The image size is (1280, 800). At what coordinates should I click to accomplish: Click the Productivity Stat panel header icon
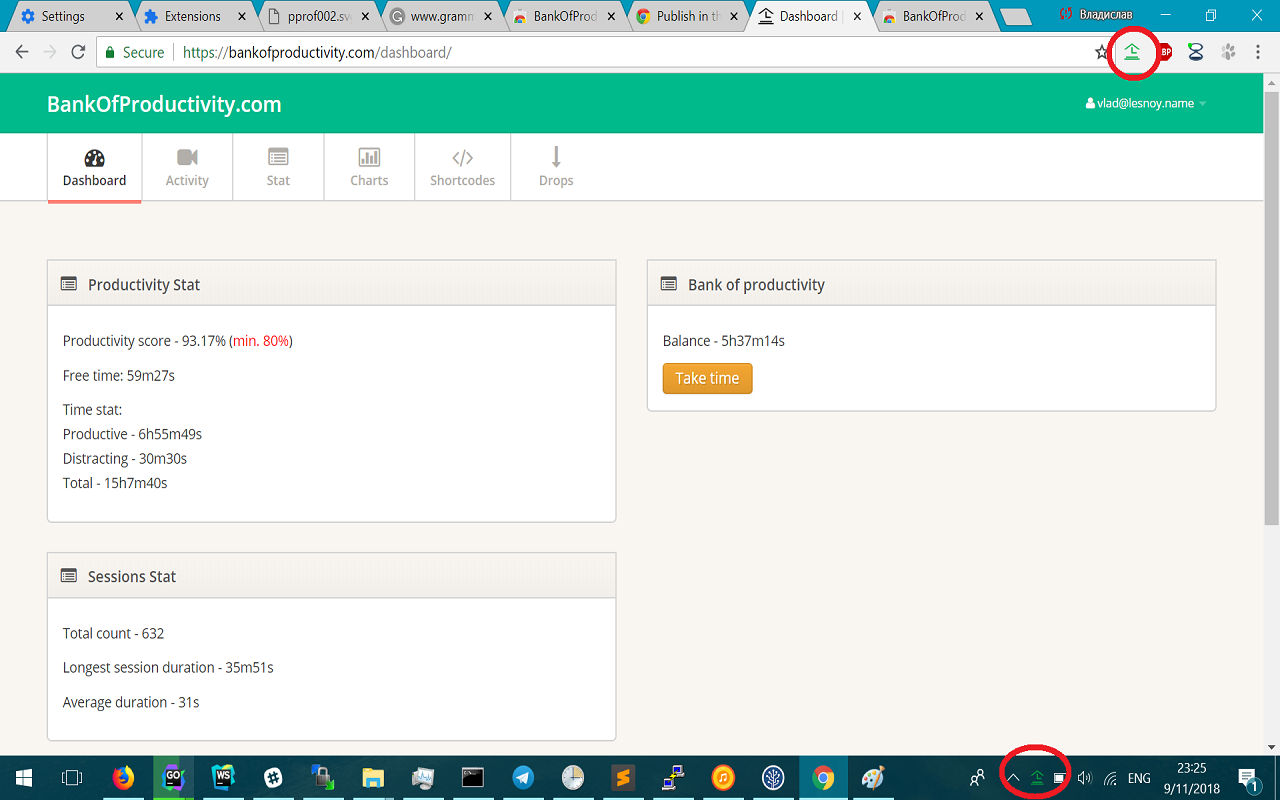coord(69,284)
